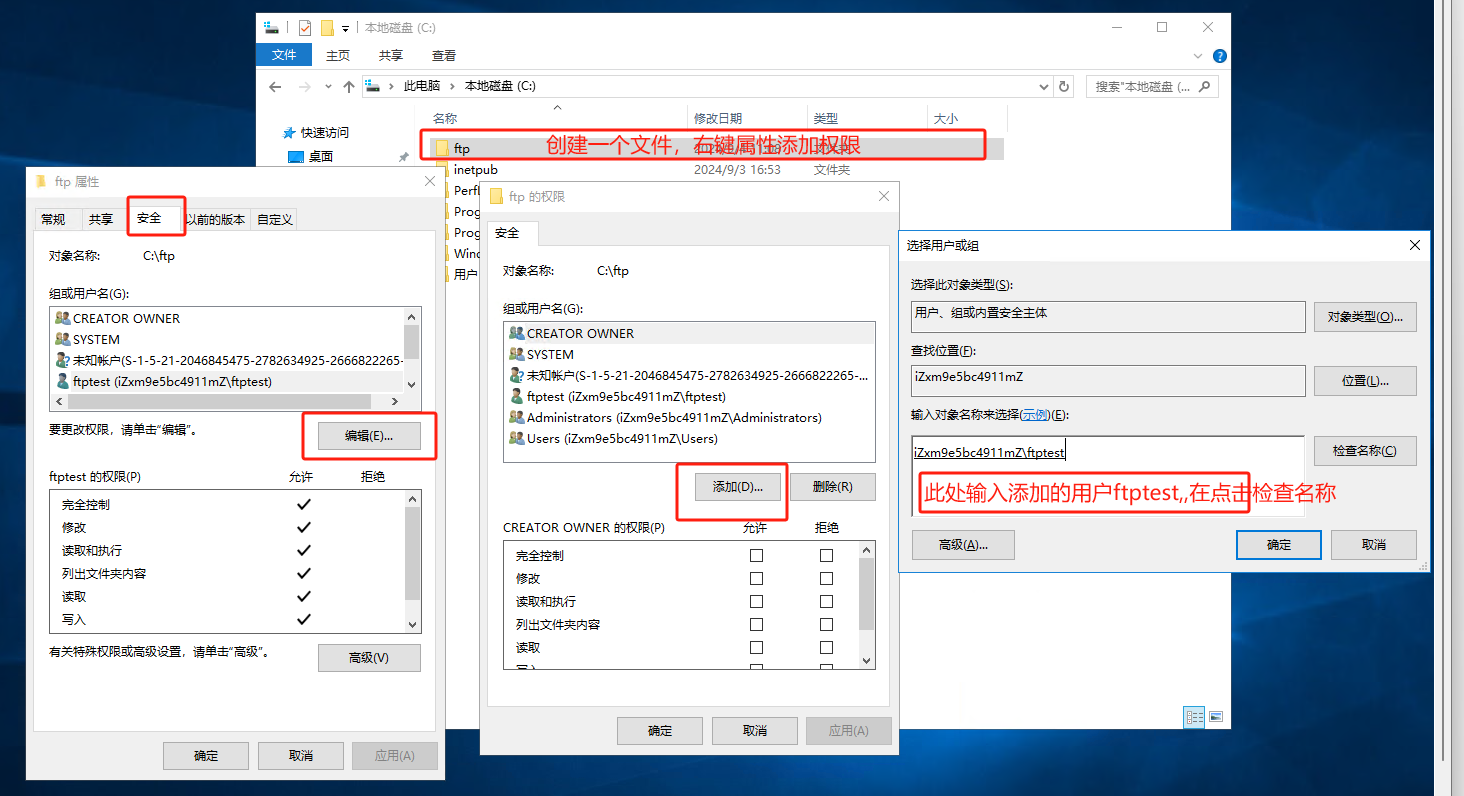1464x796 pixels.
Task: Check 拒绝 for 列出文件夹内容 permission
Action: click(826, 624)
